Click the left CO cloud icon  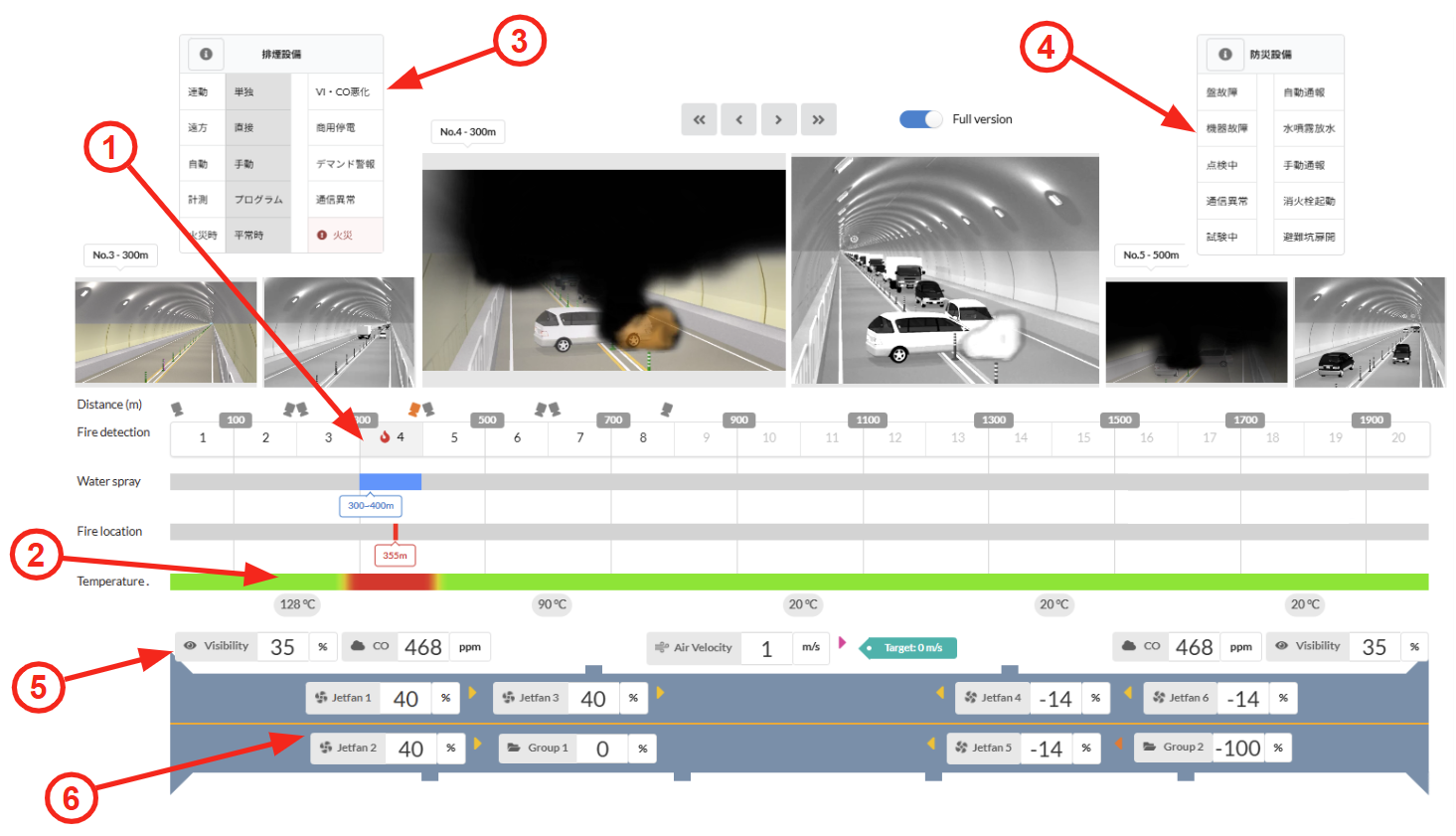click(359, 646)
